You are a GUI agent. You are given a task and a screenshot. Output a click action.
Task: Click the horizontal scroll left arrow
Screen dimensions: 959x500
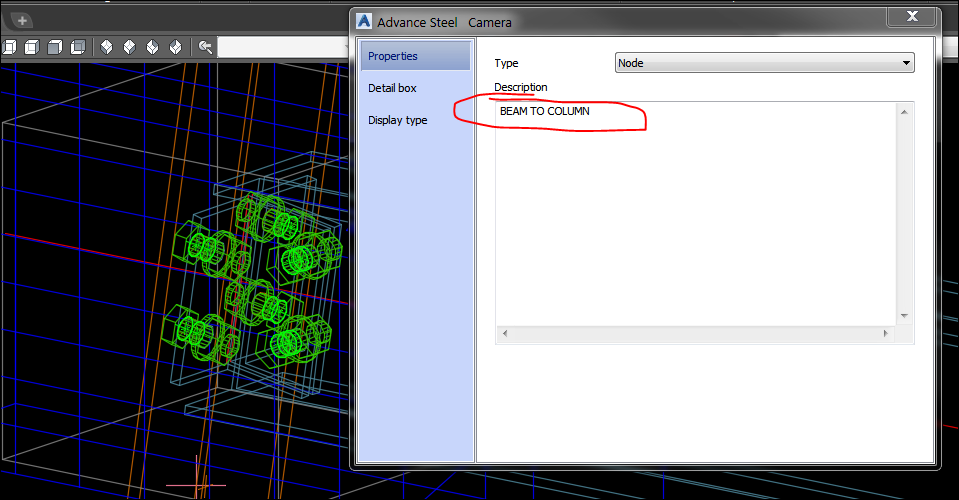click(505, 334)
